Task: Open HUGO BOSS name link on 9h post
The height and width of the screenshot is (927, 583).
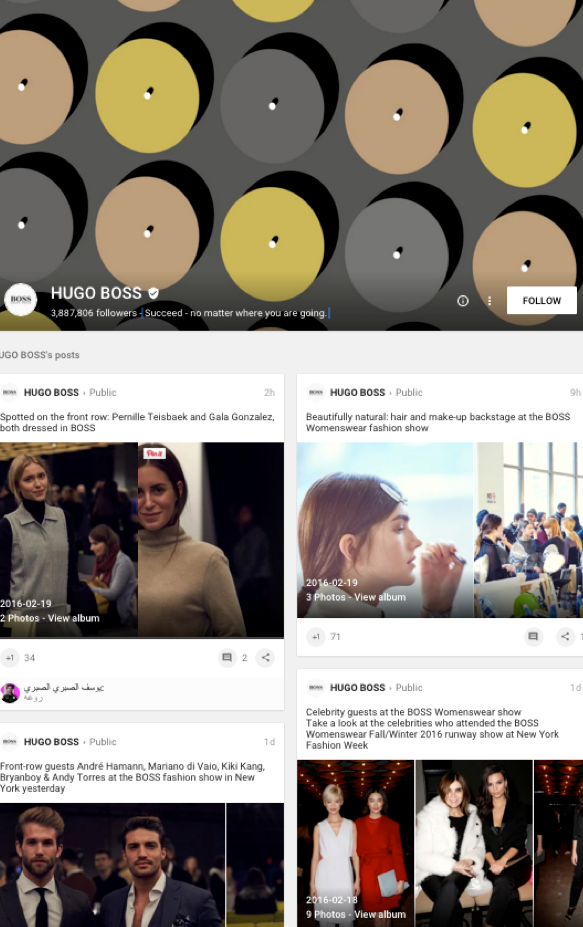Action: [357, 393]
